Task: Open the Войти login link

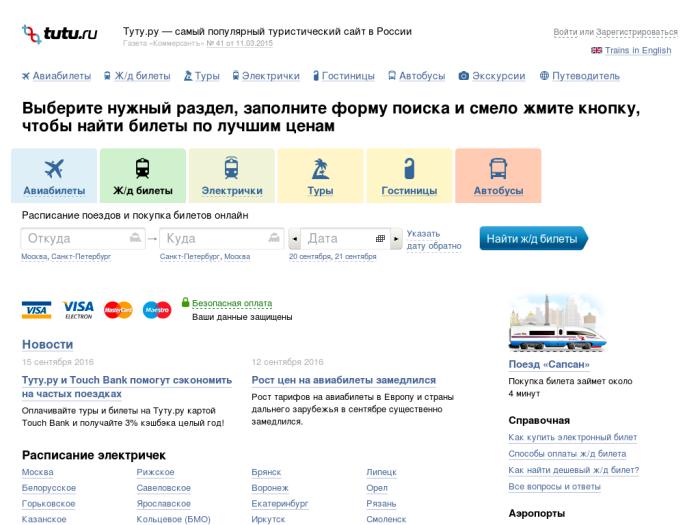Action: [x=566, y=32]
